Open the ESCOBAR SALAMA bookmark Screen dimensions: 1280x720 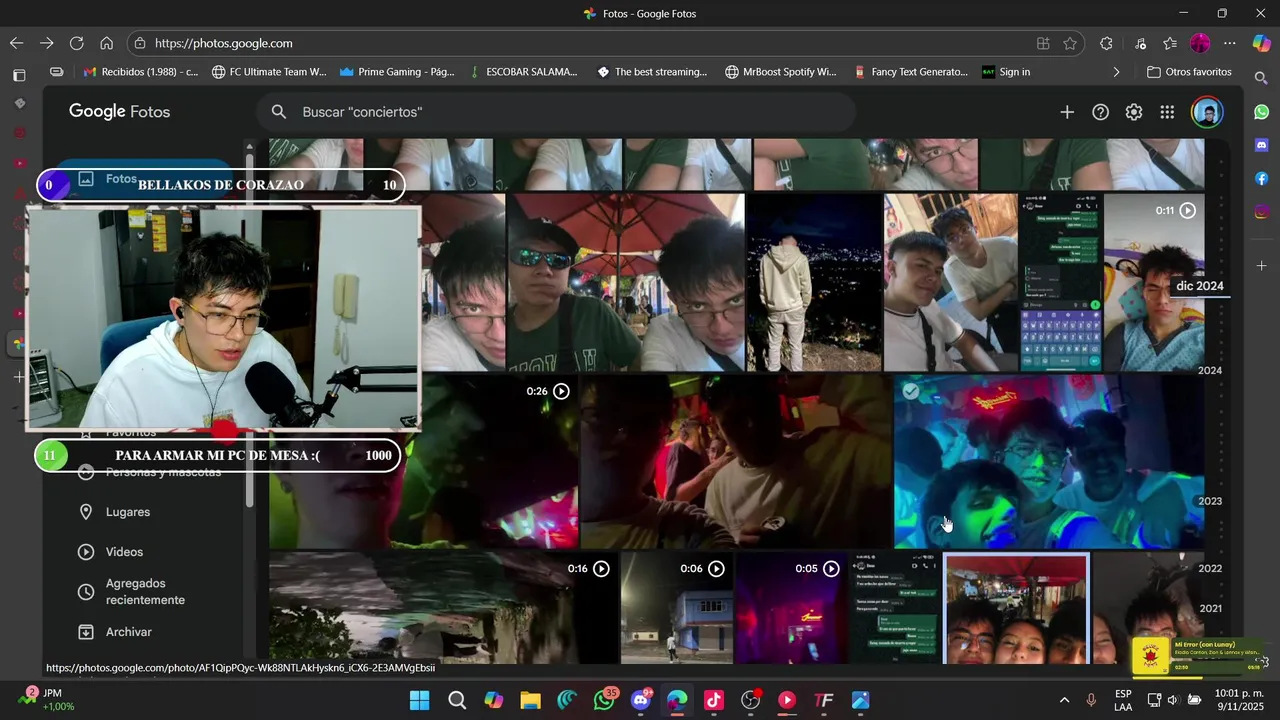coord(523,72)
